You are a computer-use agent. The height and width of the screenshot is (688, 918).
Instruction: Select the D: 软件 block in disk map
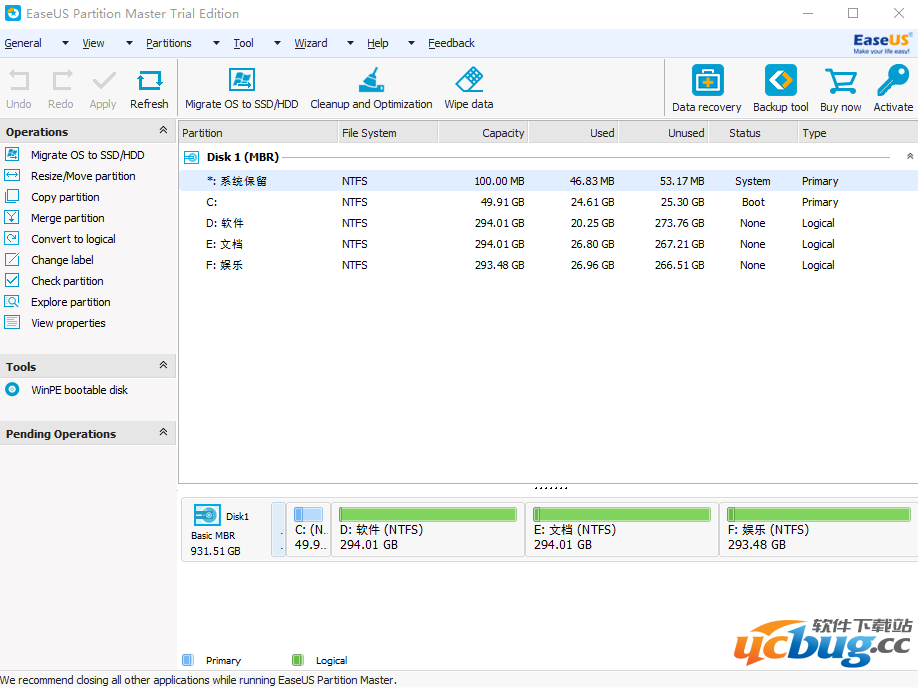click(x=428, y=530)
